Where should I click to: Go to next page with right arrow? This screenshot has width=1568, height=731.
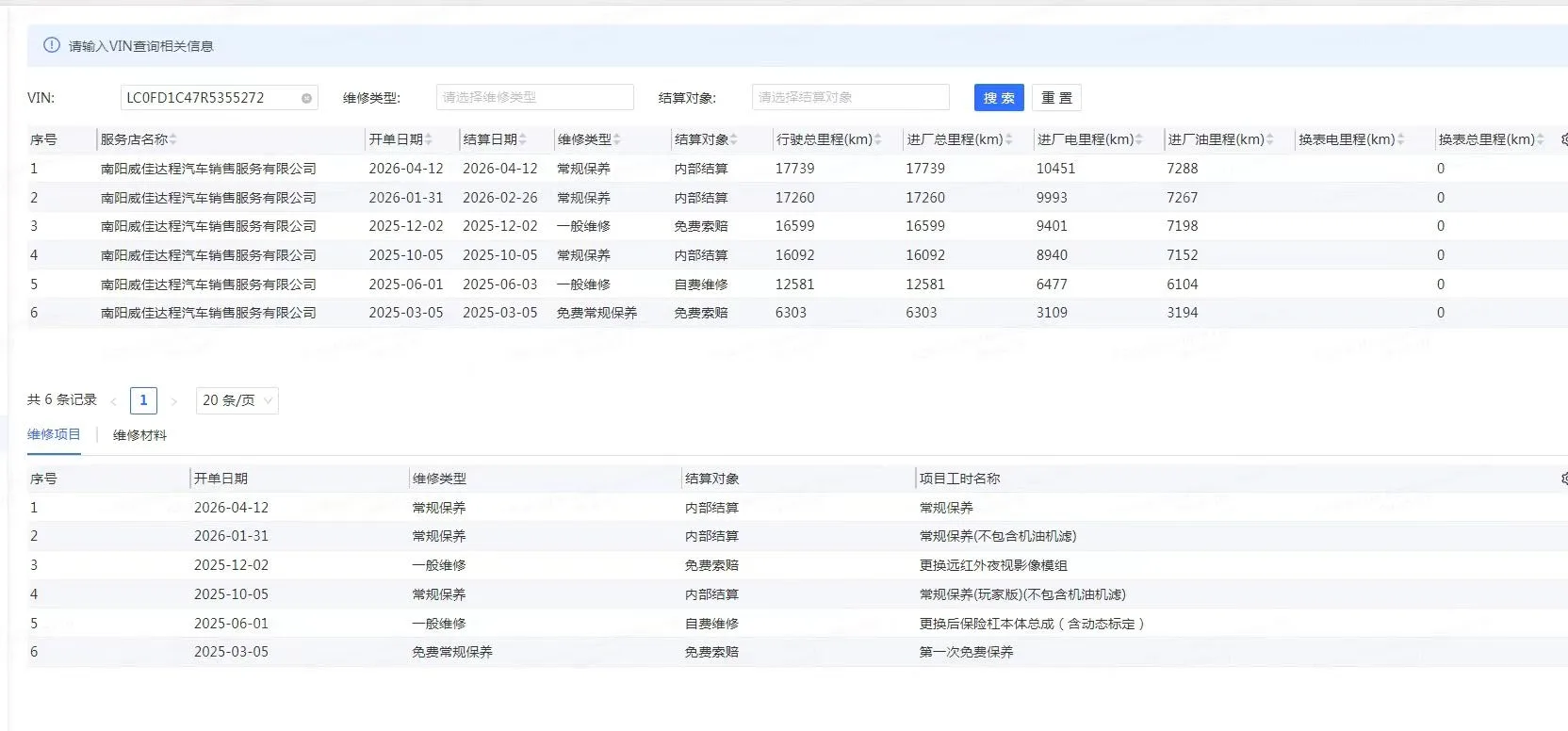click(173, 401)
